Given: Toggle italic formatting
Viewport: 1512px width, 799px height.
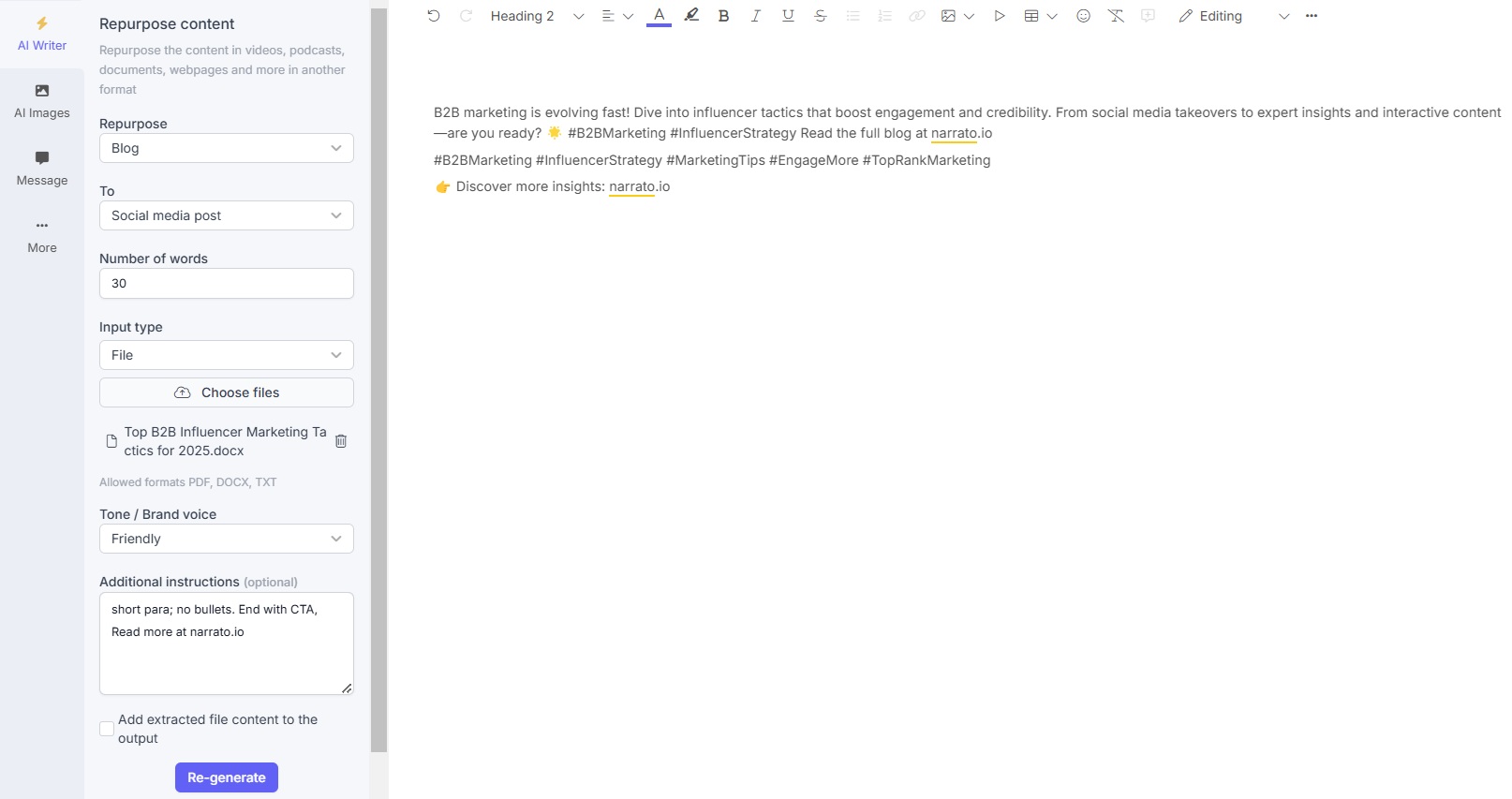Looking at the screenshot, I should [756, 16].
